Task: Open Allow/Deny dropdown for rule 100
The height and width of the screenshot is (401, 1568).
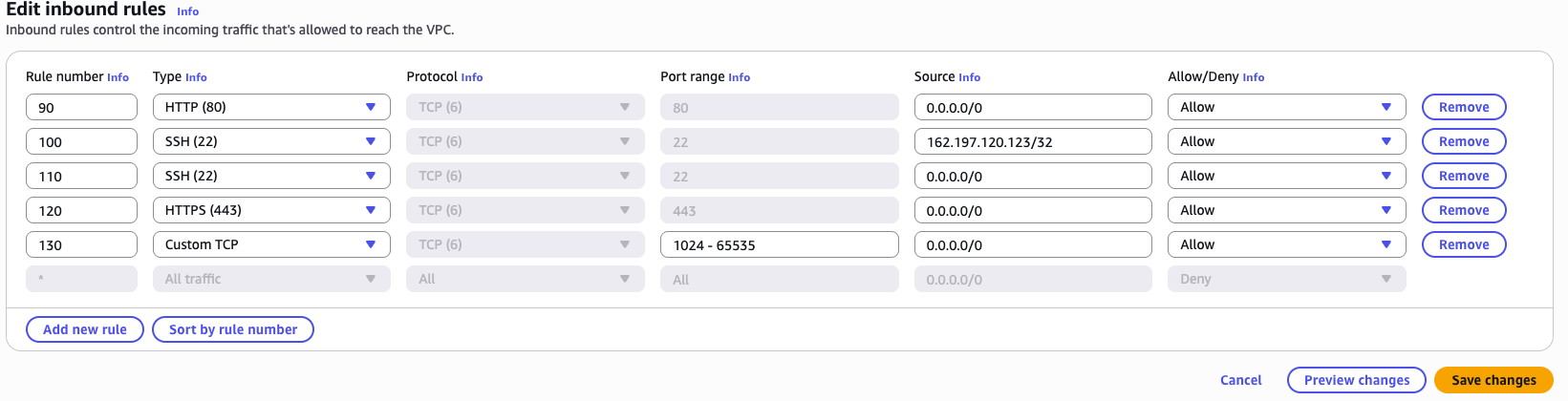Action: (1285, 141)
